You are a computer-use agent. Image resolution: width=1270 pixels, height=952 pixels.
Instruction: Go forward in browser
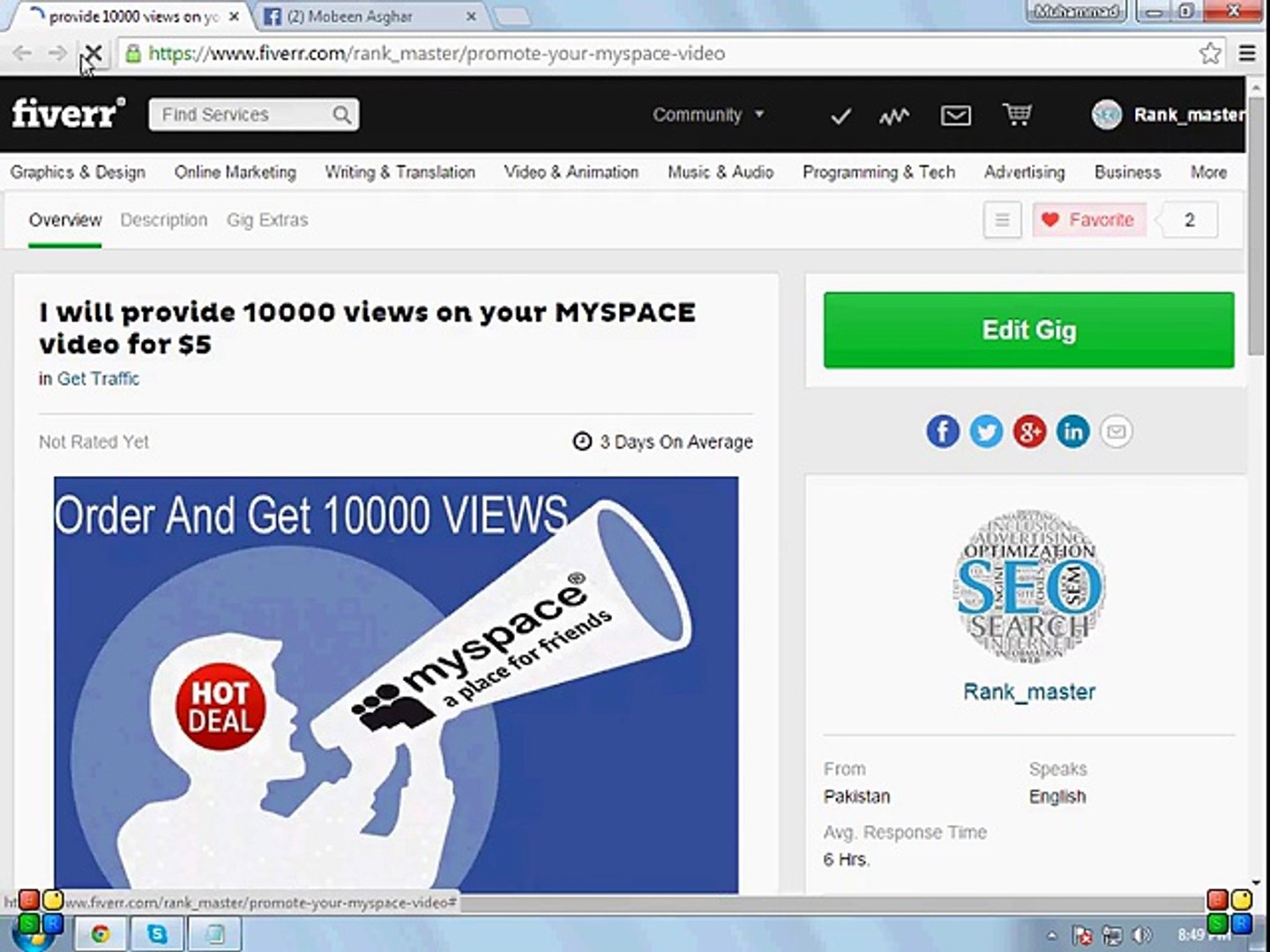coord(57,54)
